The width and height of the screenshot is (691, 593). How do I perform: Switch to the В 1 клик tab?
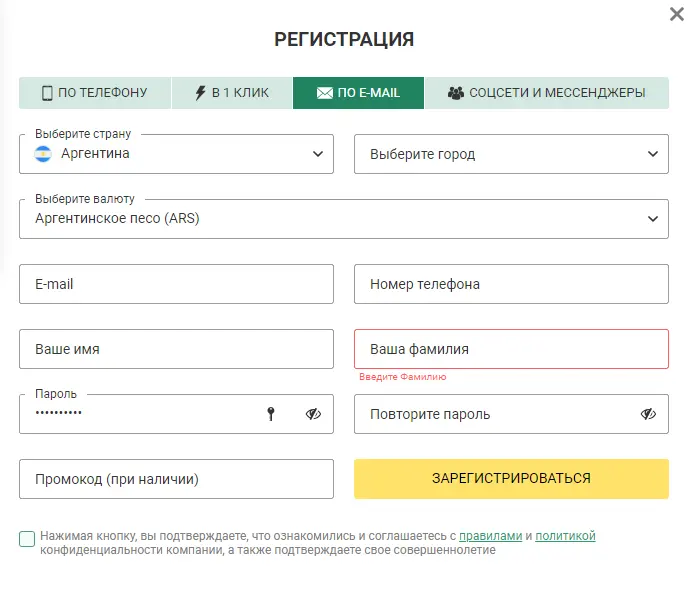(x=232, y=93)
